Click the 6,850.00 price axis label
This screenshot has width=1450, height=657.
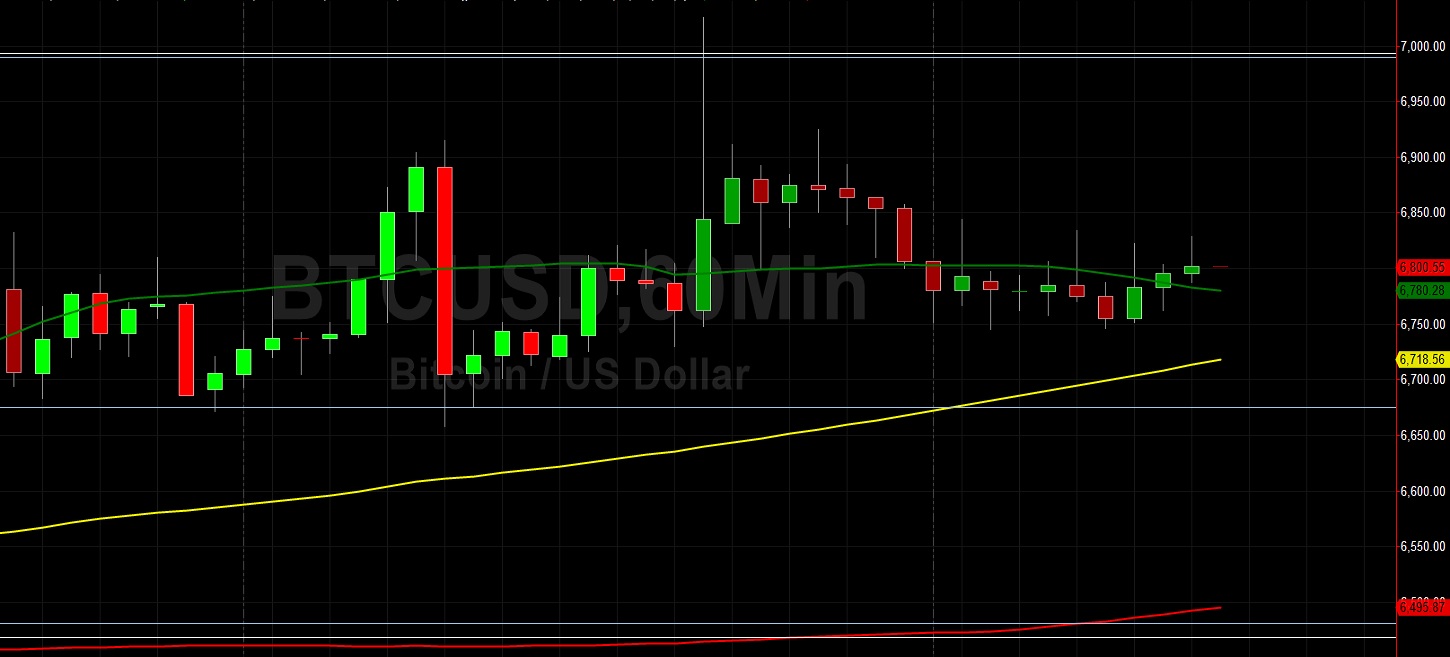tap(1422, 213)
